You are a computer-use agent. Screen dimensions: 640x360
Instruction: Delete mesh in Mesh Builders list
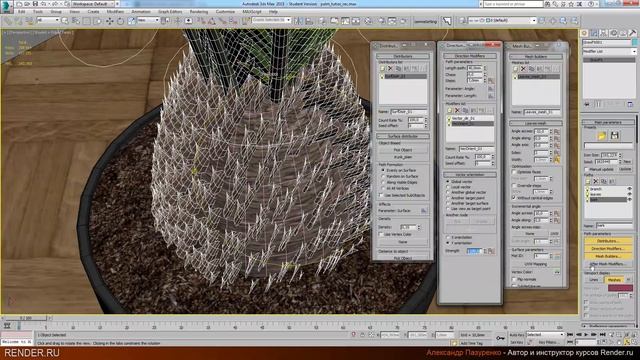coord(523,69)
